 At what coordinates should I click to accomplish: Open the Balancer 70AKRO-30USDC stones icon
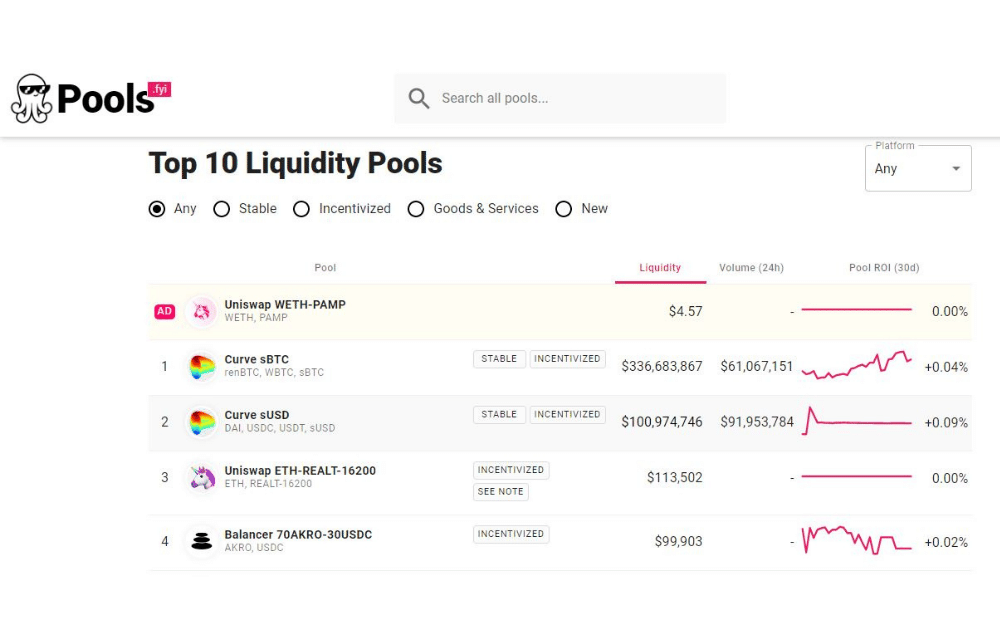click(202, 541)
